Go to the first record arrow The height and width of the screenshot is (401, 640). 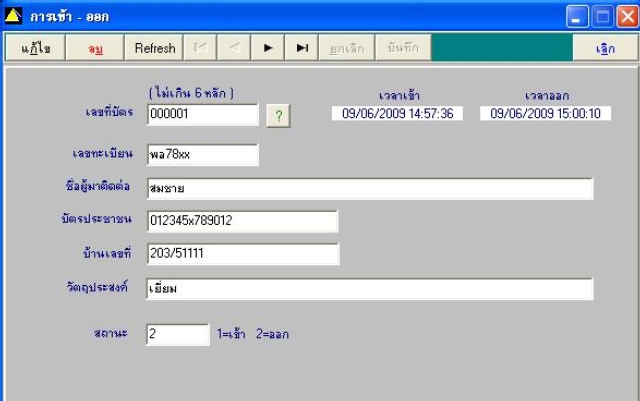point(200,48)
